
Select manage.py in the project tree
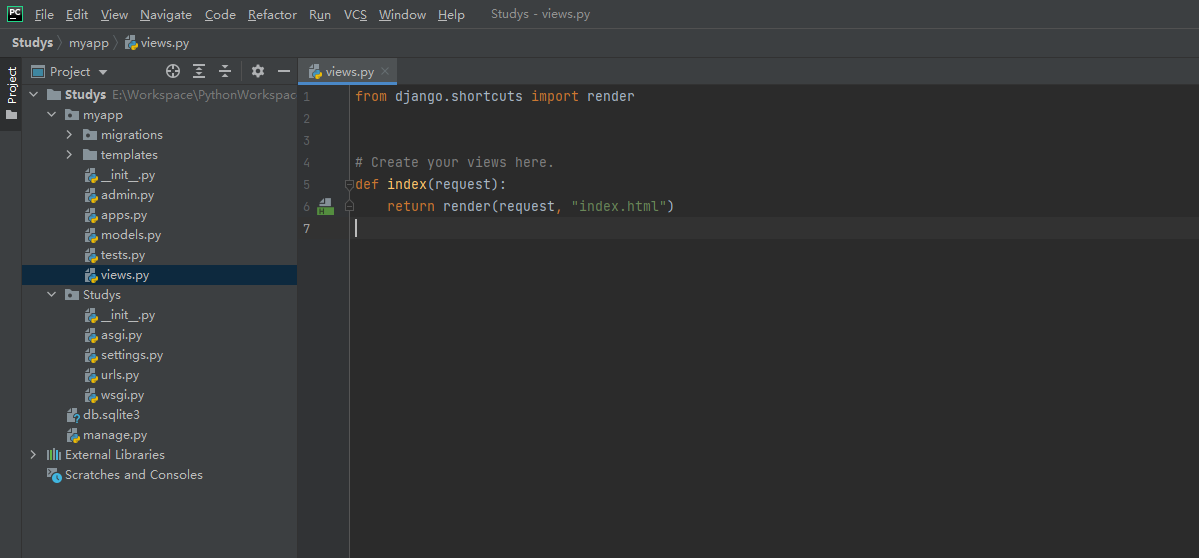(x=107, y=435)
